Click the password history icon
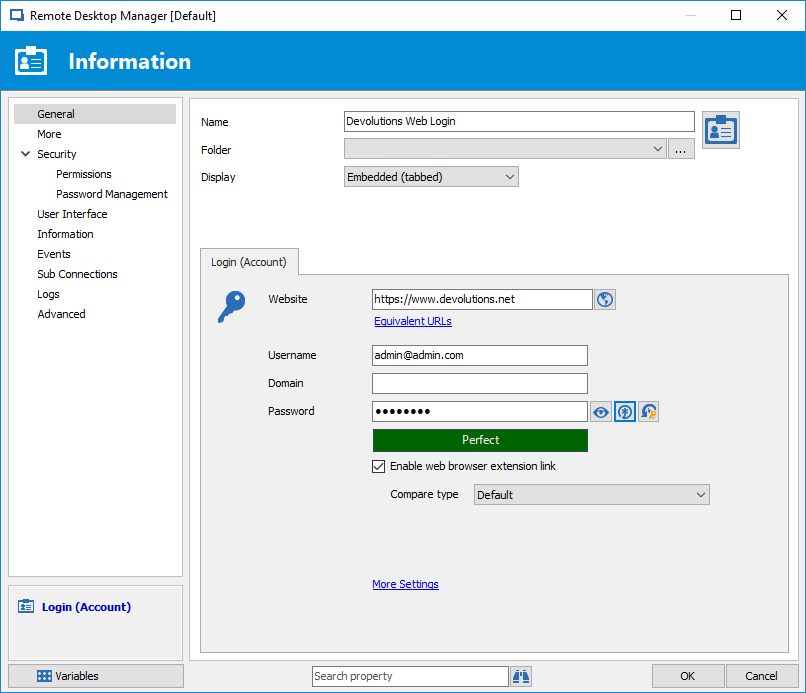Image resolution: width=806 pixels, height=693 pixels. [648, 412]
